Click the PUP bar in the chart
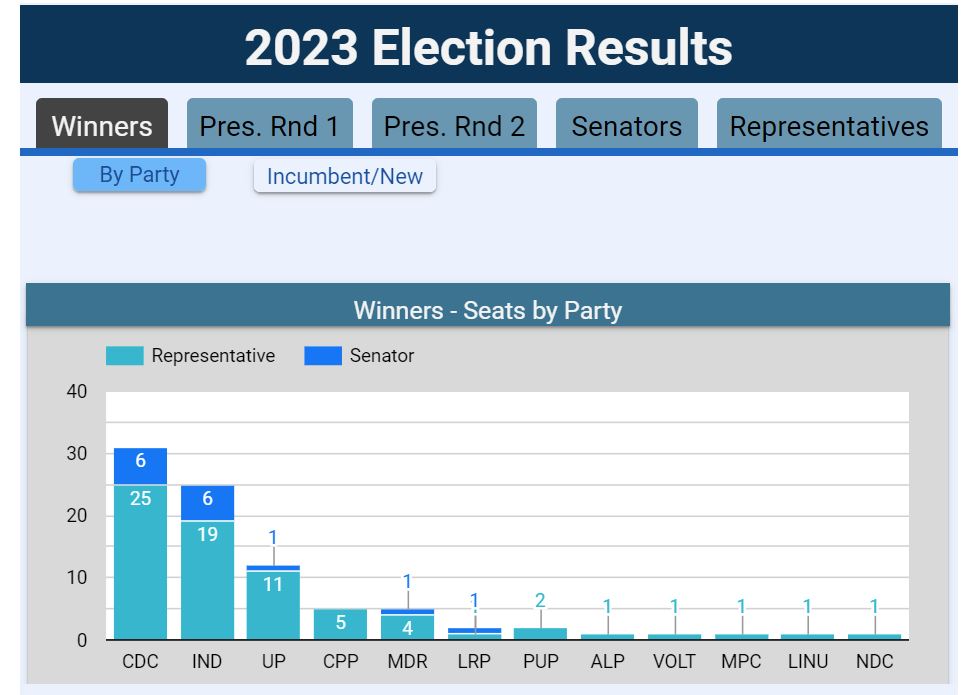Screen dimensions: 979x695 coord(540,630)
